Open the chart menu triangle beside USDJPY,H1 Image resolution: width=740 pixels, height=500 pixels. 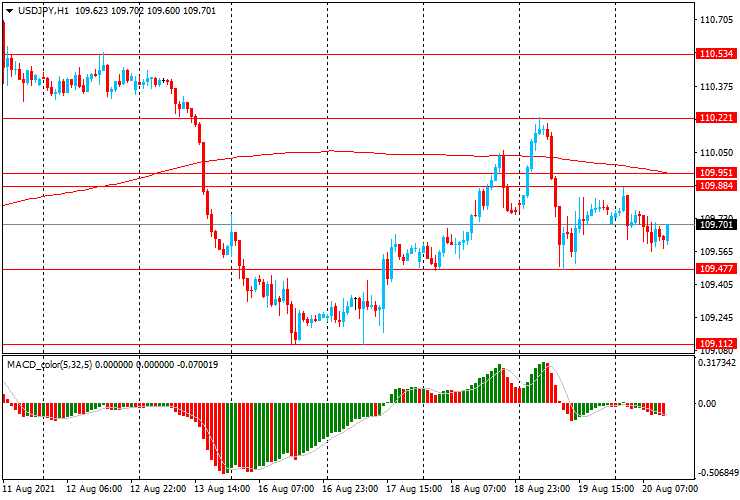[x=9, y=11]
